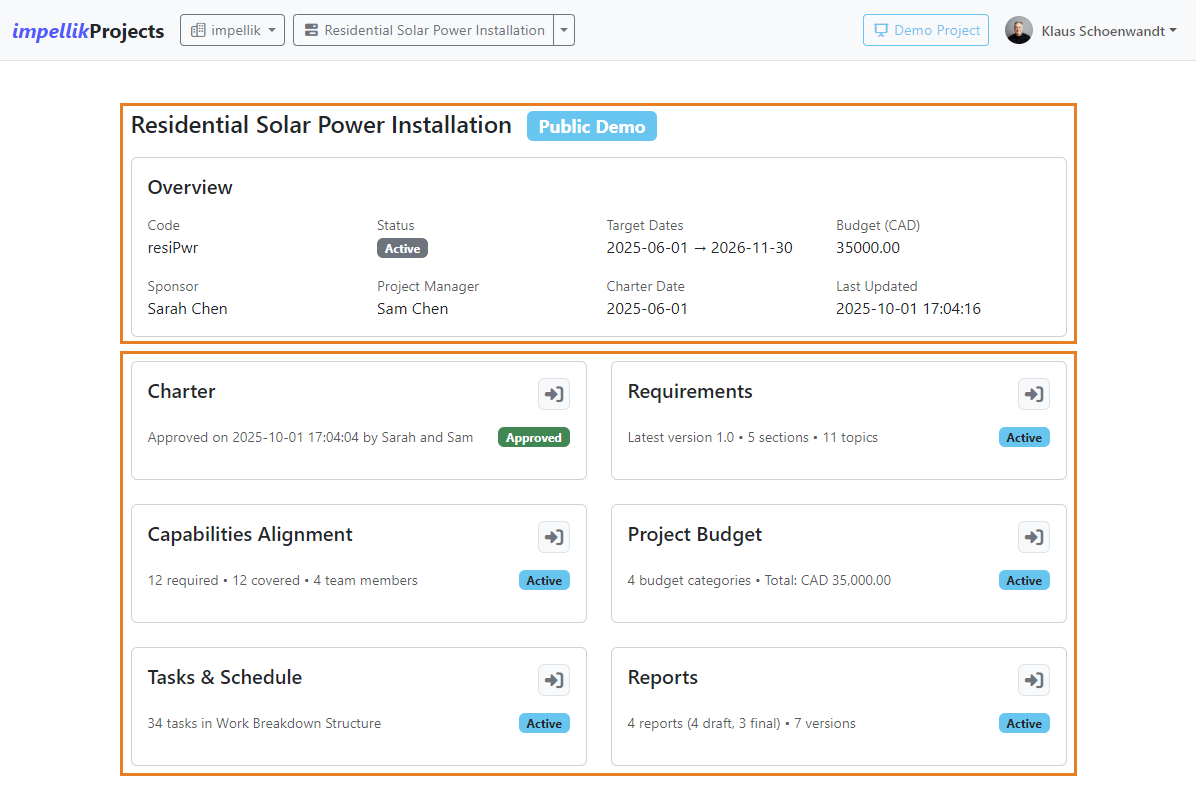Open Tasks & Schedule via its arrow icon
The width and height of the screenshot is (1196, 808).
[x=554, y=680]
